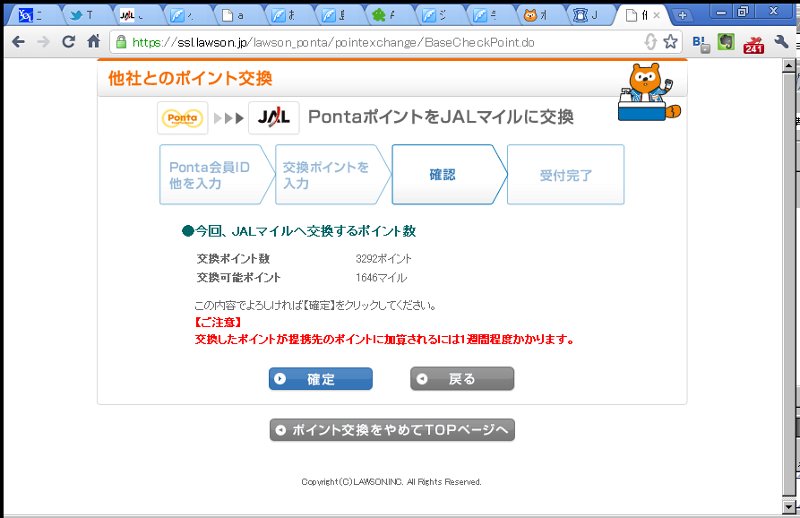Click the PontaポイントをJALマイルに交換 title
The width and height of the screenshot is (800, 518).
441,117
